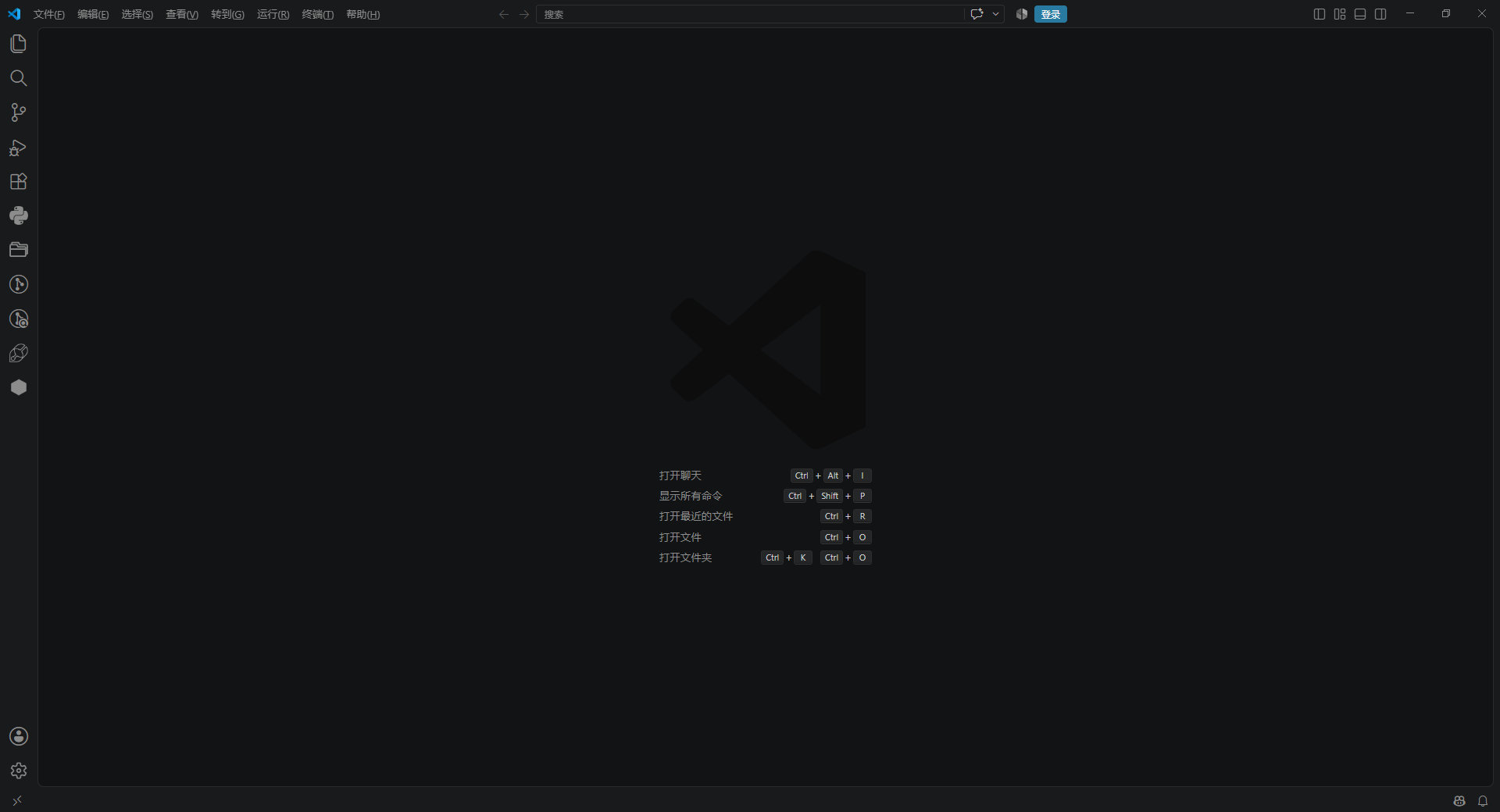Open the 转到(G) menu
The width and height of the screenshot is (1500, 812).
coord(227,14)
